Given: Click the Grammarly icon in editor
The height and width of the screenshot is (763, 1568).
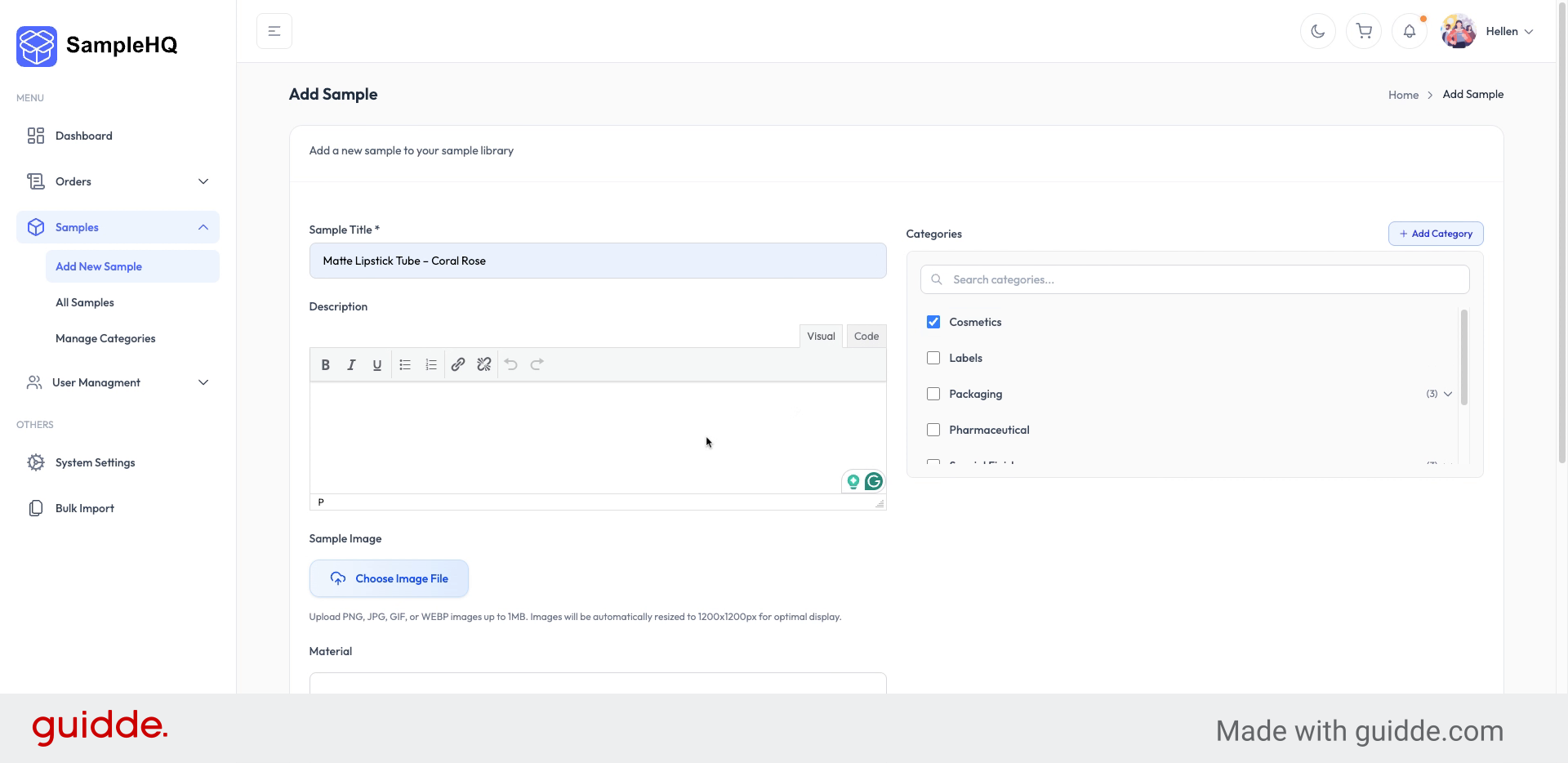Looking at the screenshot, I should (873, 481).
